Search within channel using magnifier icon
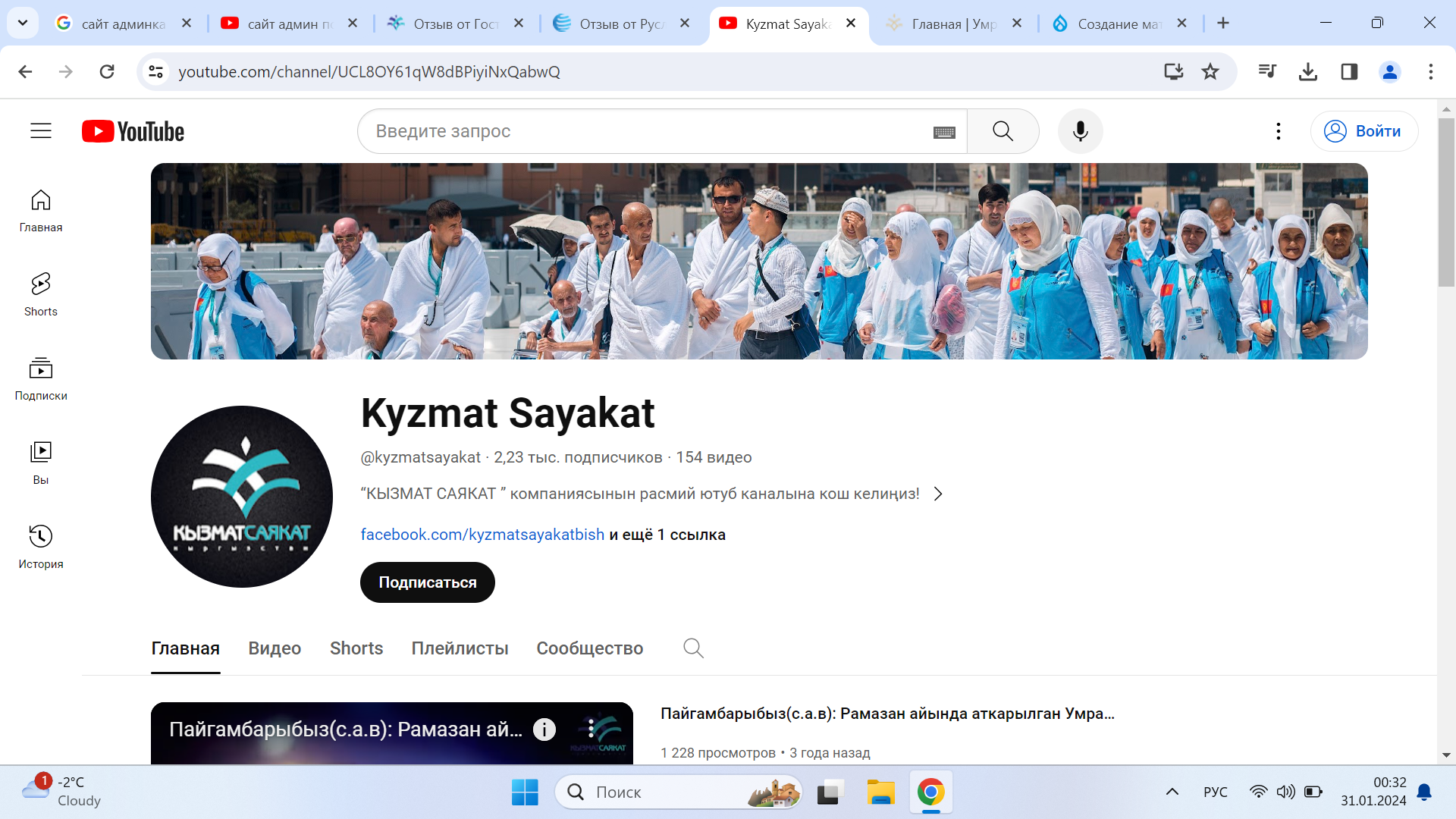Image resolution: width=1456 pixels, height=819 pixels. tap(693, 648)
